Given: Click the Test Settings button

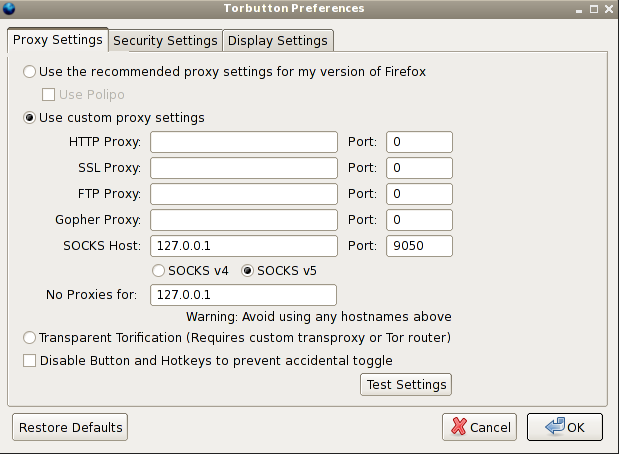Looking at the screenshot, I should pyautogui.click(x=406, y=385).
